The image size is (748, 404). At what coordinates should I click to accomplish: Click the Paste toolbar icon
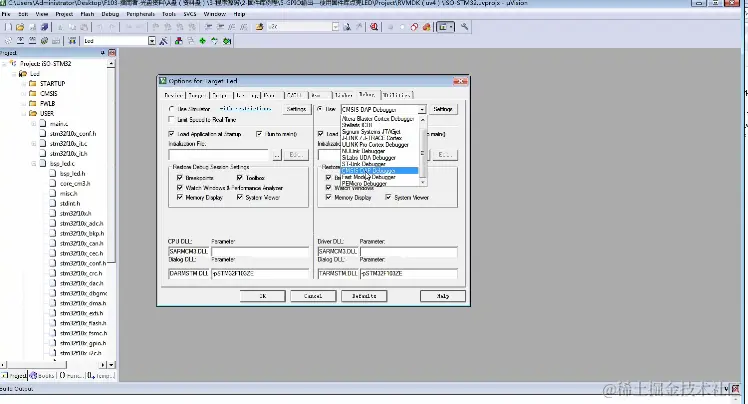84,27
